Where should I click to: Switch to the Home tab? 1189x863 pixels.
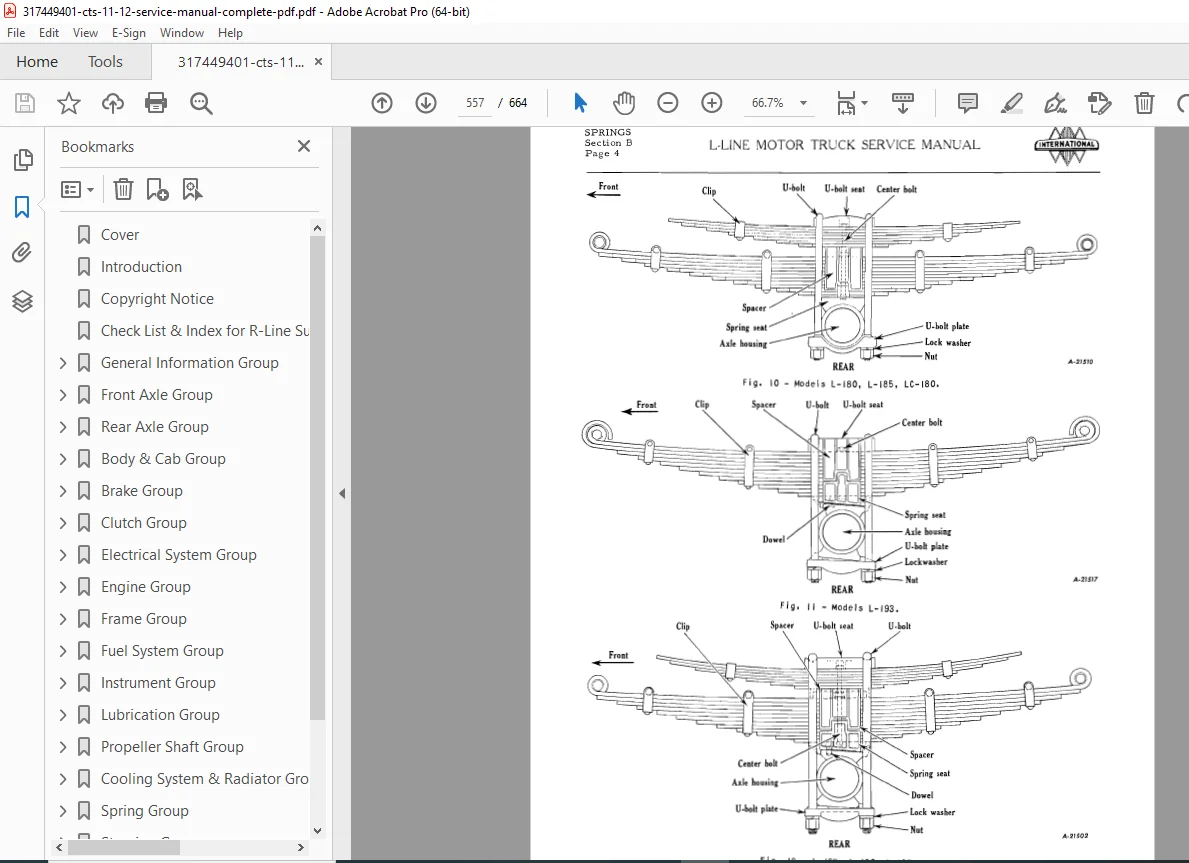click(x=37, y=61)
